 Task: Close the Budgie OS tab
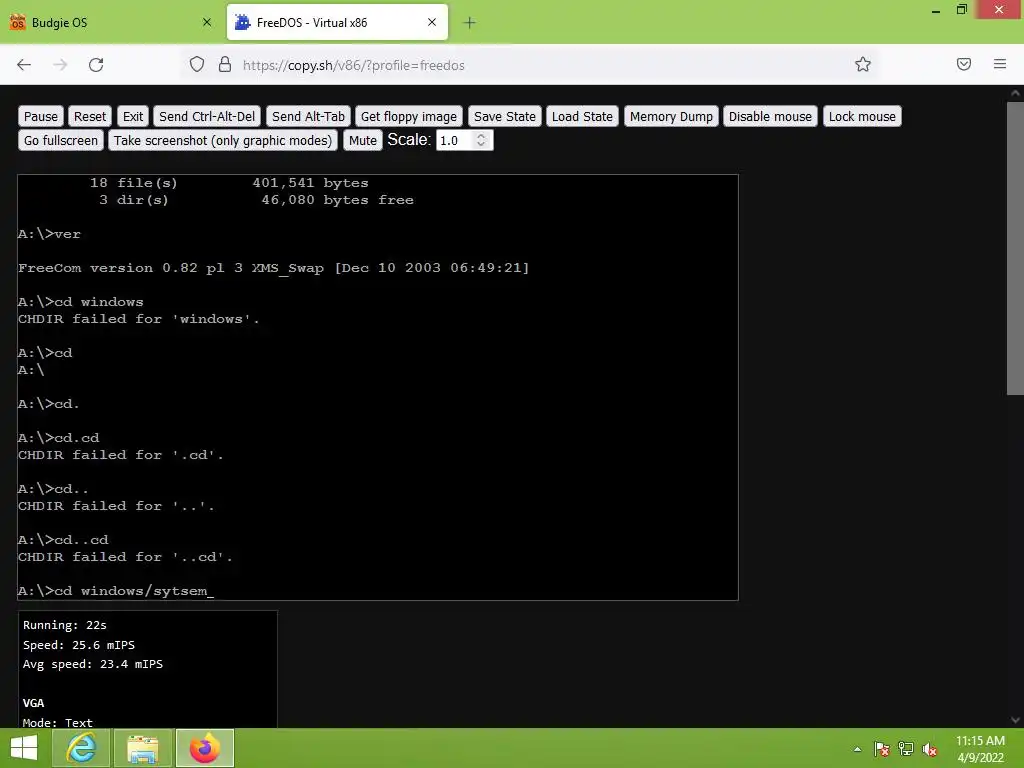[x=207, y=22]
